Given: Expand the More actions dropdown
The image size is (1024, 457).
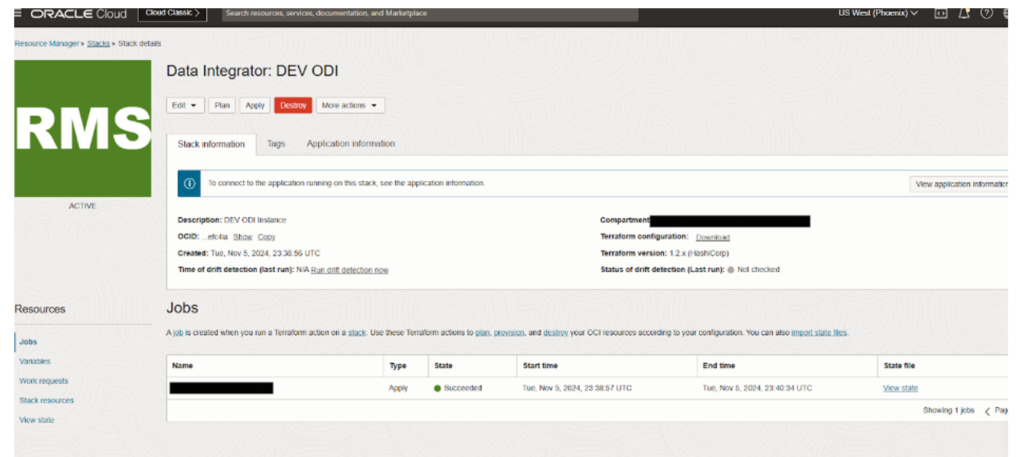Looking at the screenshot, I should 350,105.
